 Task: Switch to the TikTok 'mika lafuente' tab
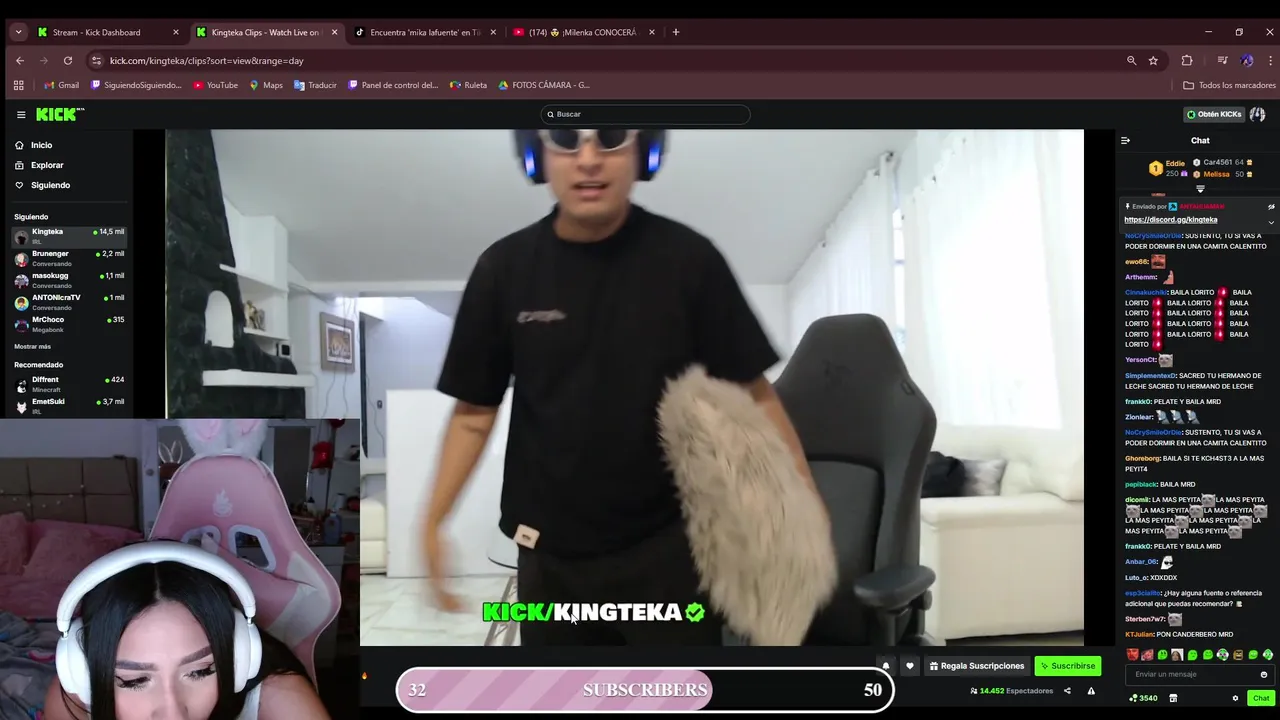pyautogui.click(x=426, y=32)
